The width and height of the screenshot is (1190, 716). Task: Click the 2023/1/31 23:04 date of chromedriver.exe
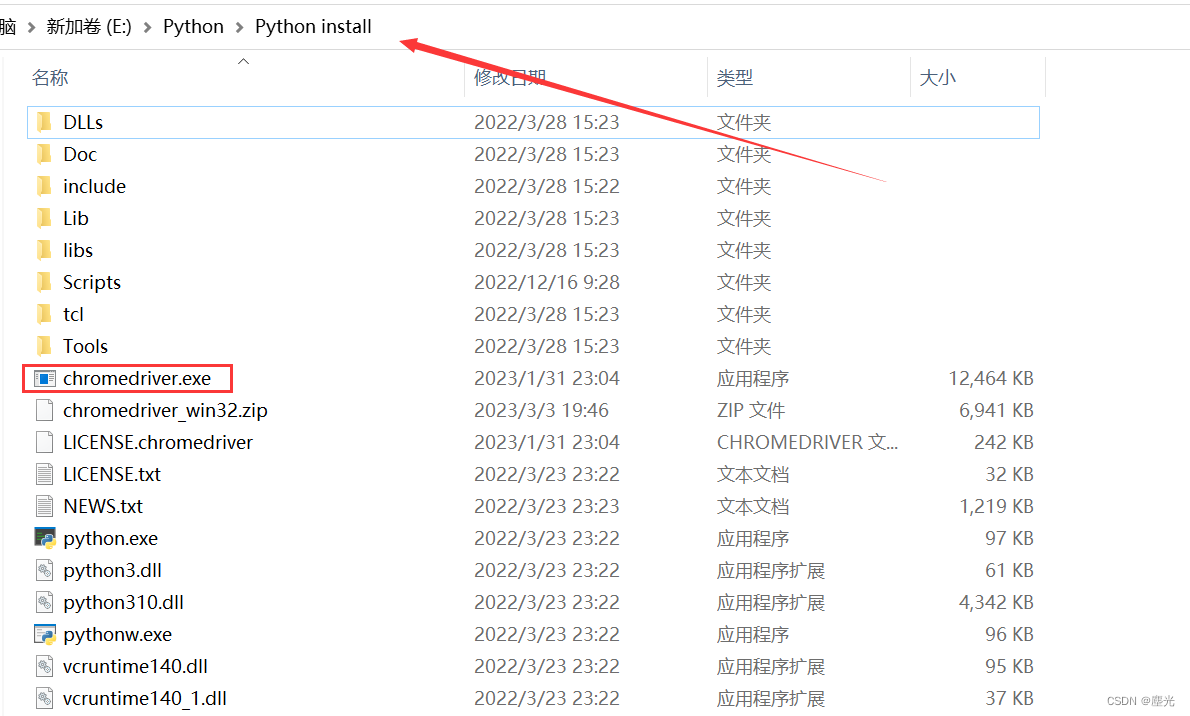[x=546, y=378]
